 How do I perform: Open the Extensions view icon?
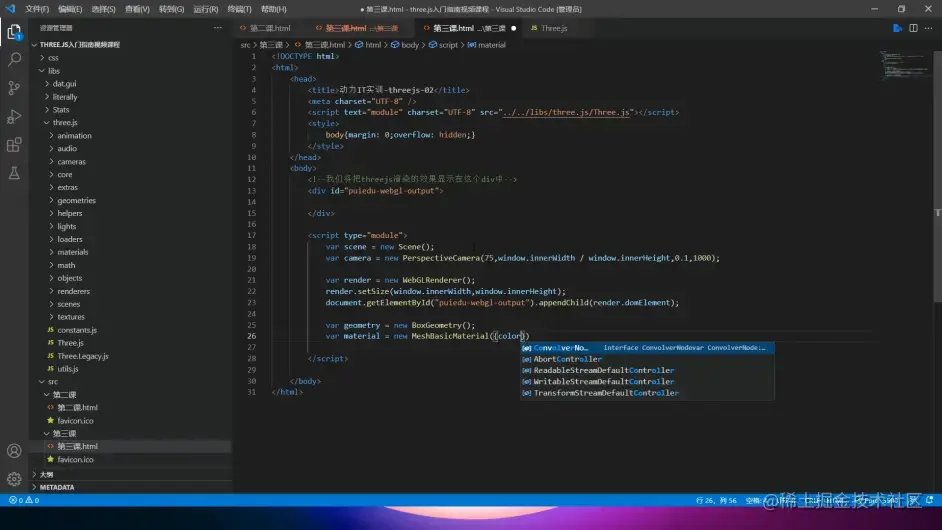[14, 145]
